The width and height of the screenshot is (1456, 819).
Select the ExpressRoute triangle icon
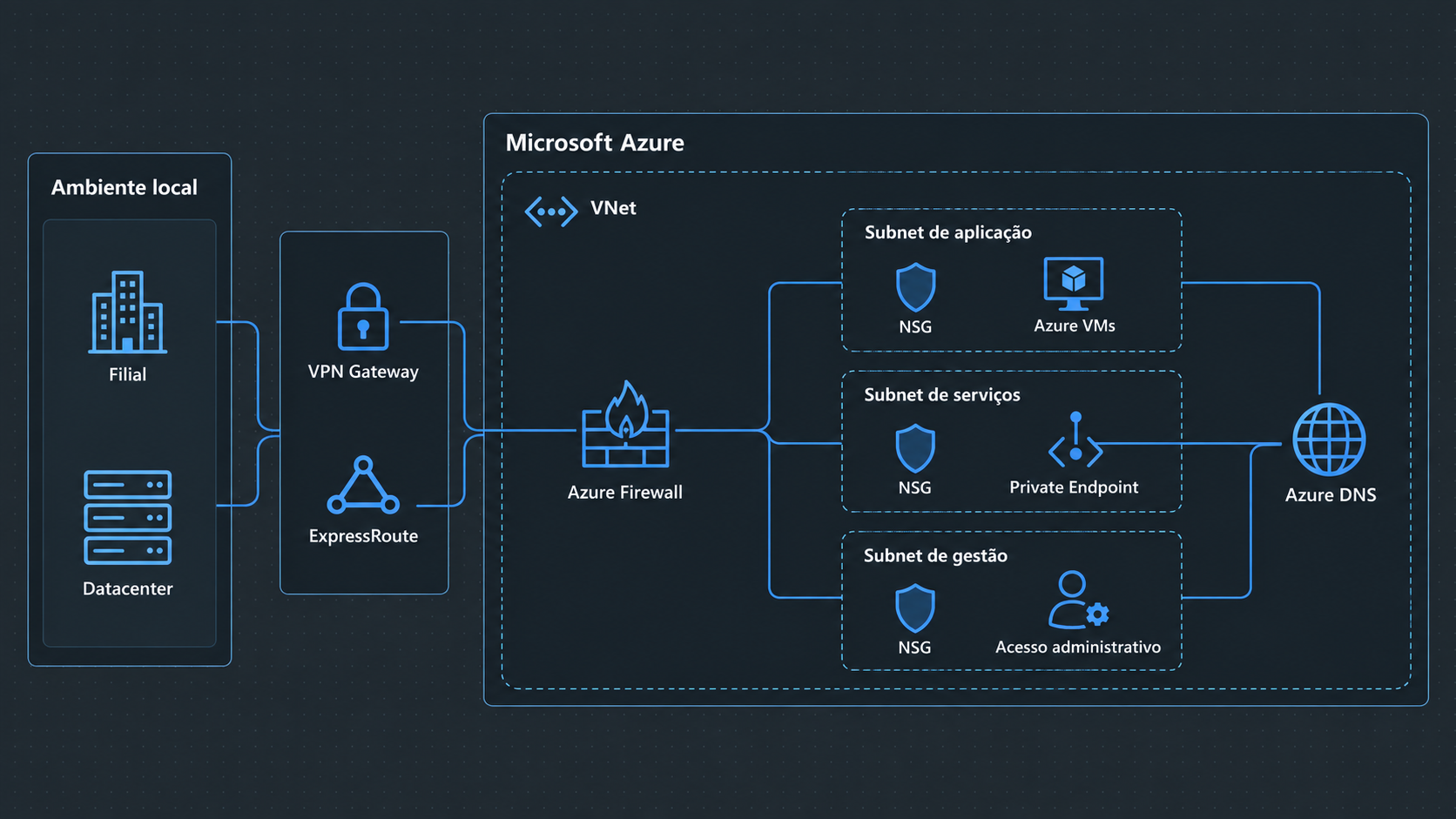click(x=363, y=485)
